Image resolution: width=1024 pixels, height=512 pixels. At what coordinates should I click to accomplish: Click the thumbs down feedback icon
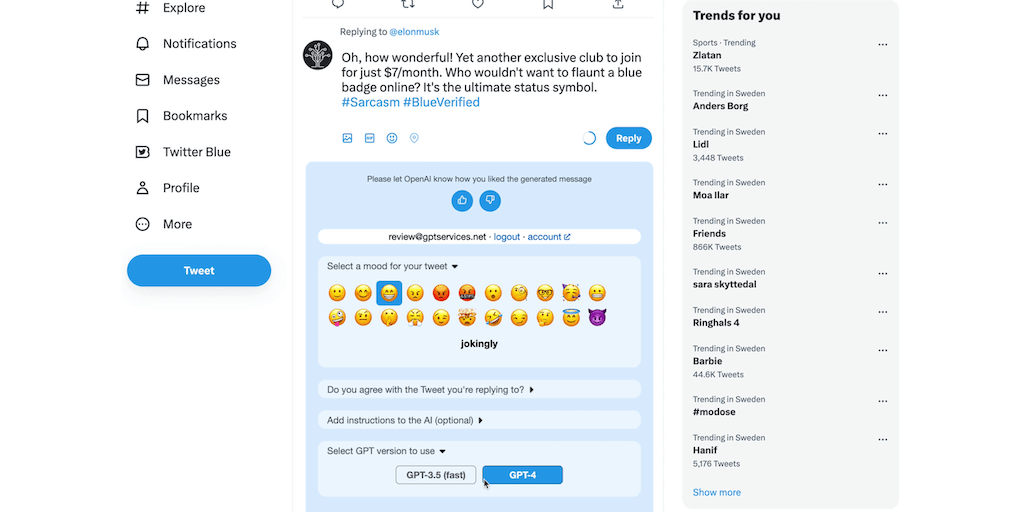coord(490,201)
